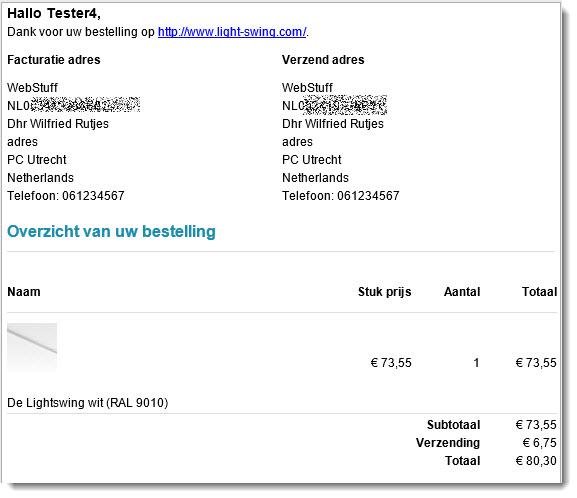The width and height of the screenshot is (577, 498).
Task: Click the Overzicht van uw bestelling heading
Action: pos(111,232)
